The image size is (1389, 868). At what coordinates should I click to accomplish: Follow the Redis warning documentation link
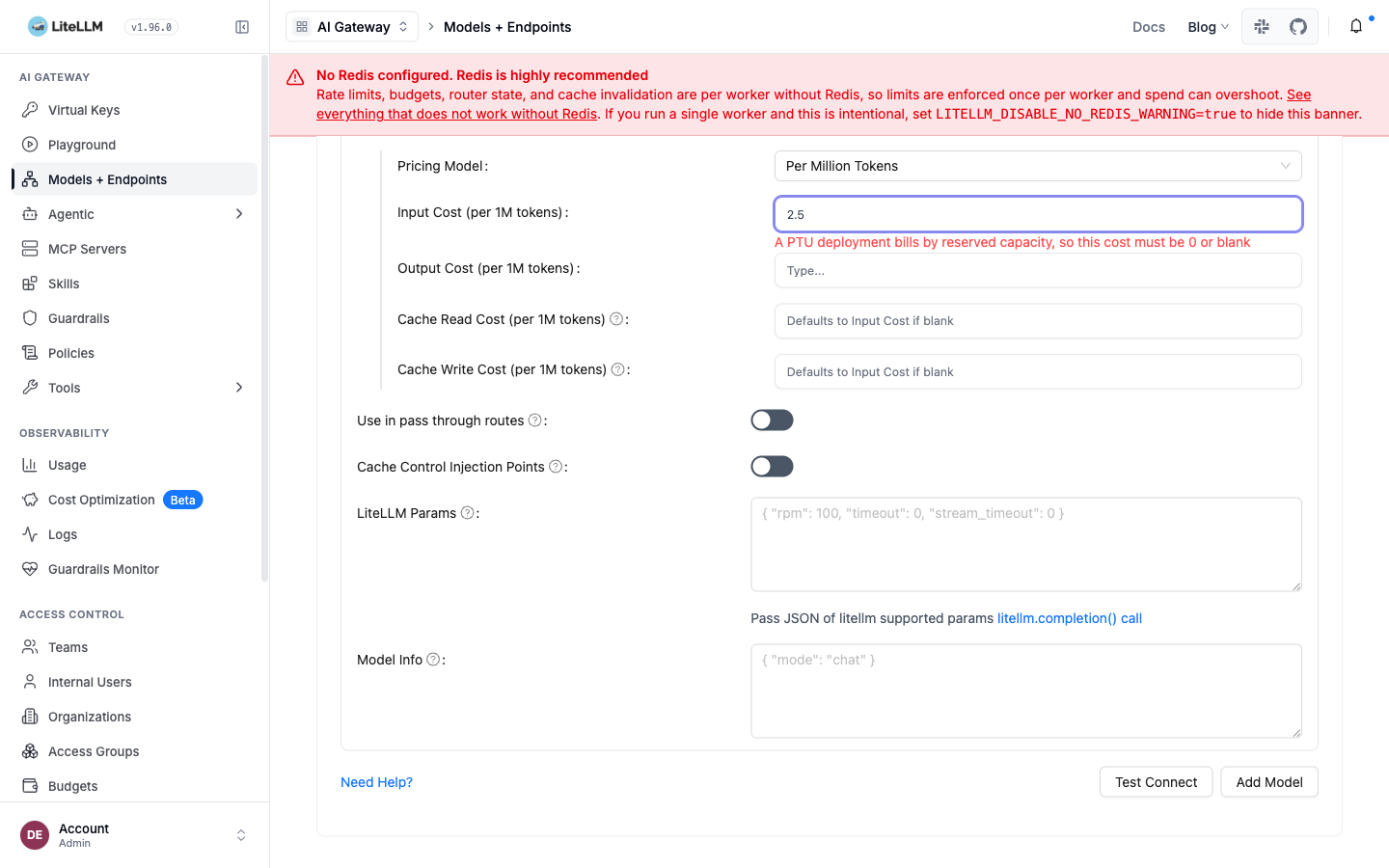click(x=457, y=114)
